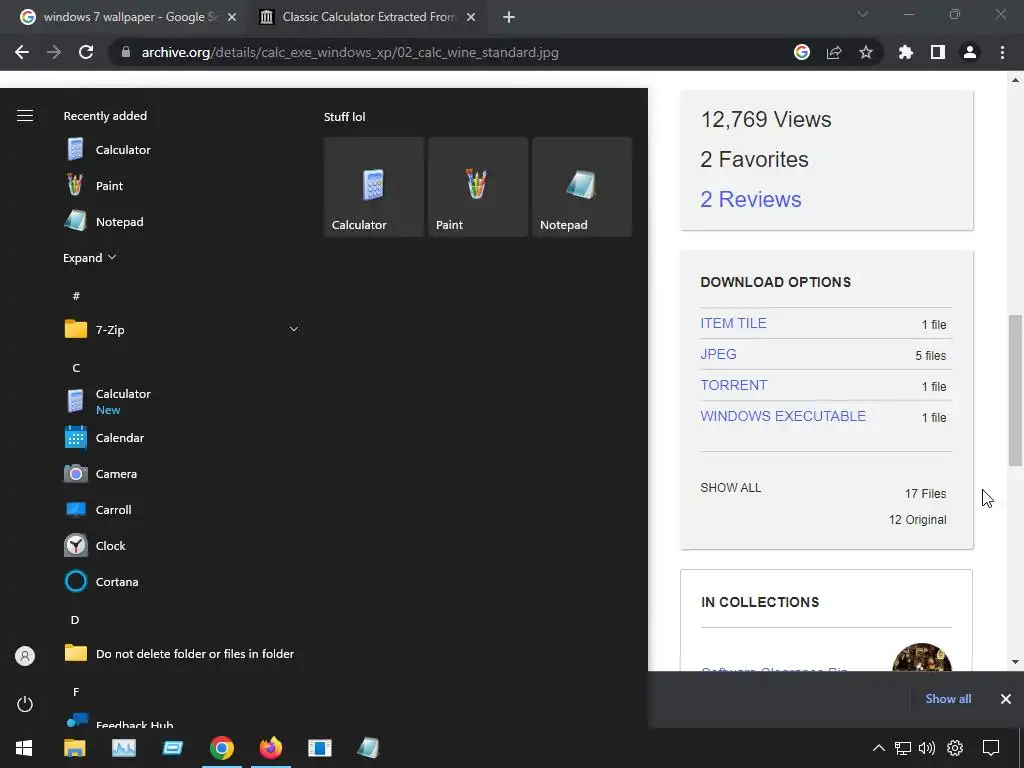Open Calculator tile in Stuff lol group

pyautogui.click(x=374, y=187)
